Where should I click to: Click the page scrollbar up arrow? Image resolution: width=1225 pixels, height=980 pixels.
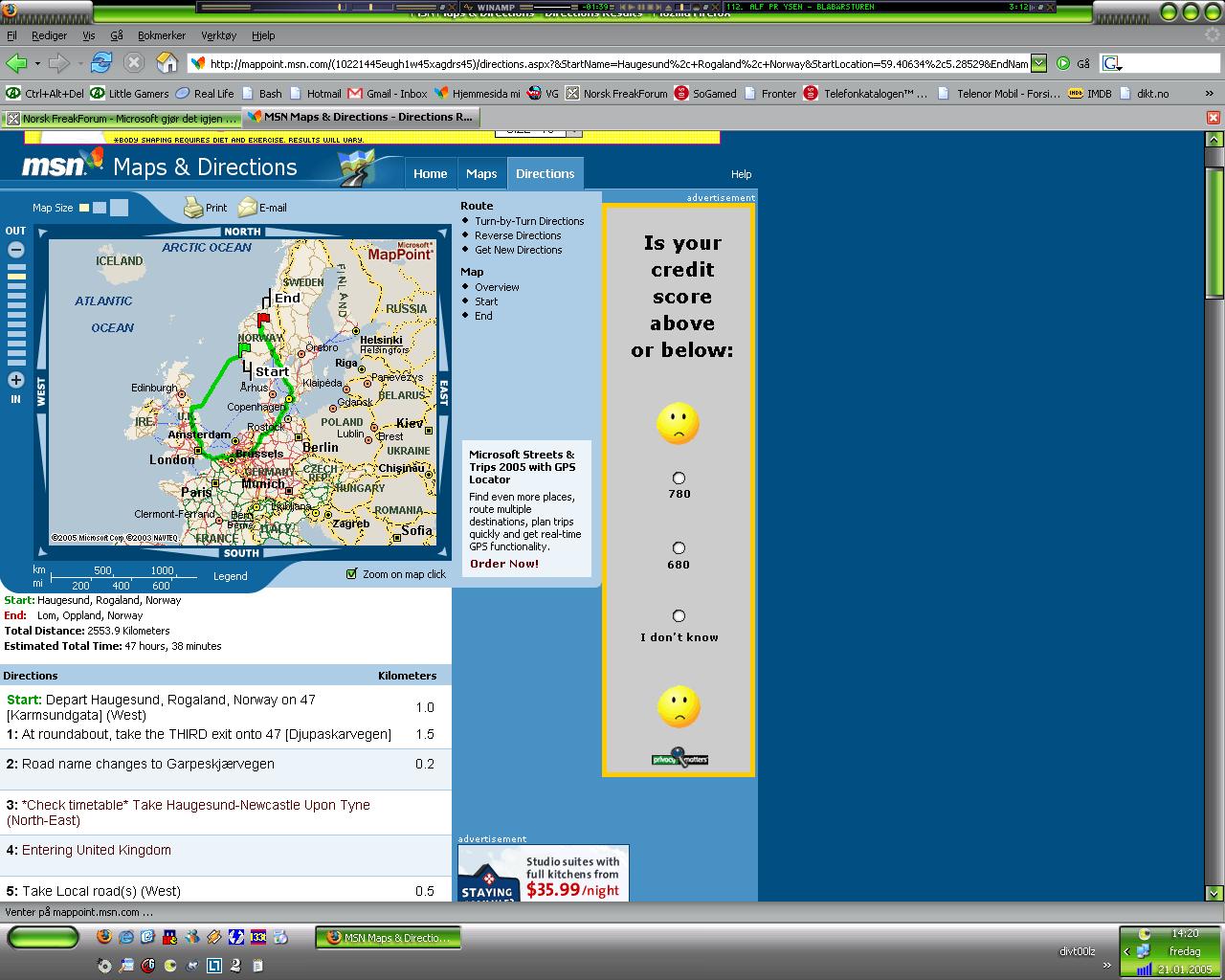[x=1214, y=140]
